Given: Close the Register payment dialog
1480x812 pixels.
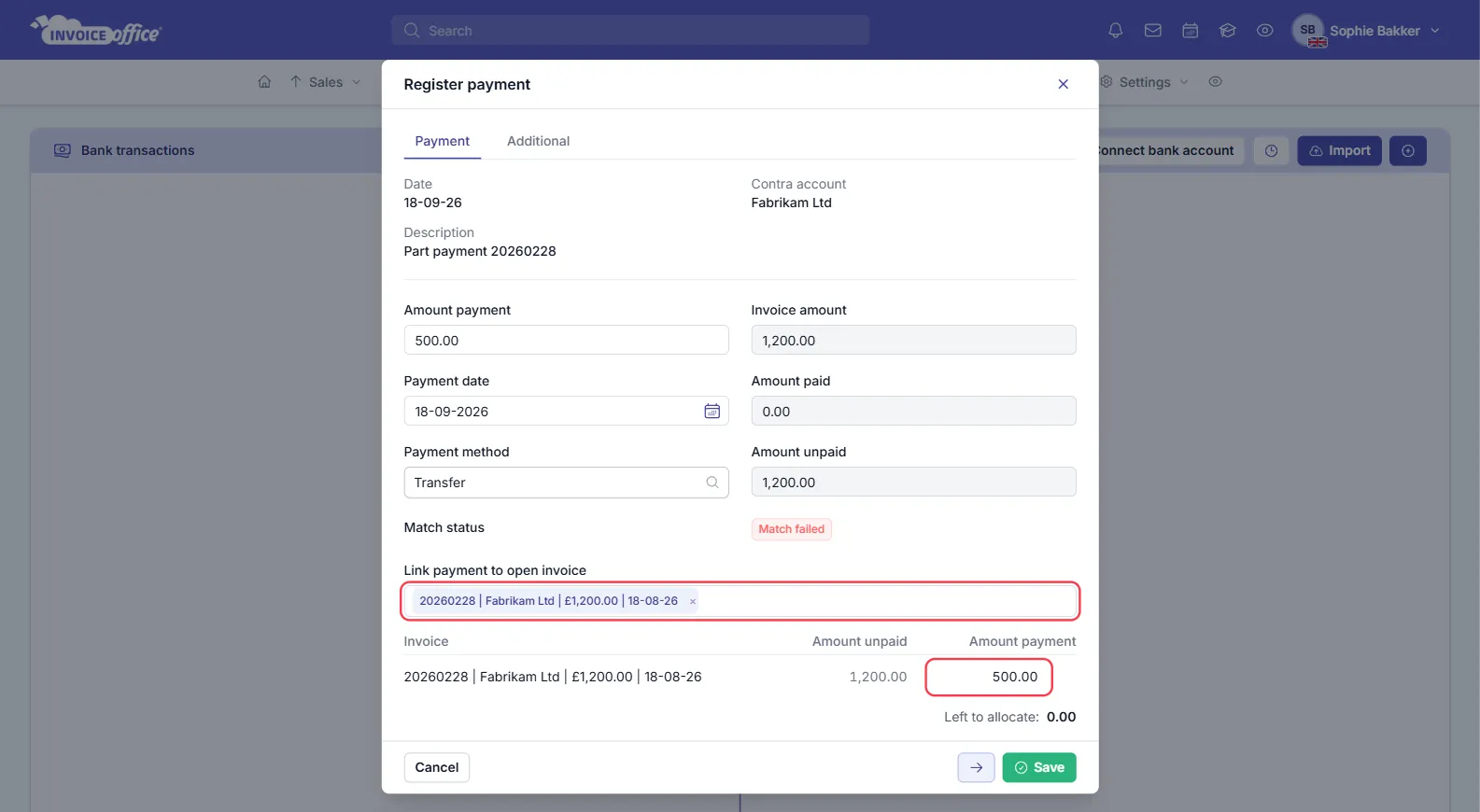Looking at the screenshot, I should pyautogui.click(x=1063, y=84).
